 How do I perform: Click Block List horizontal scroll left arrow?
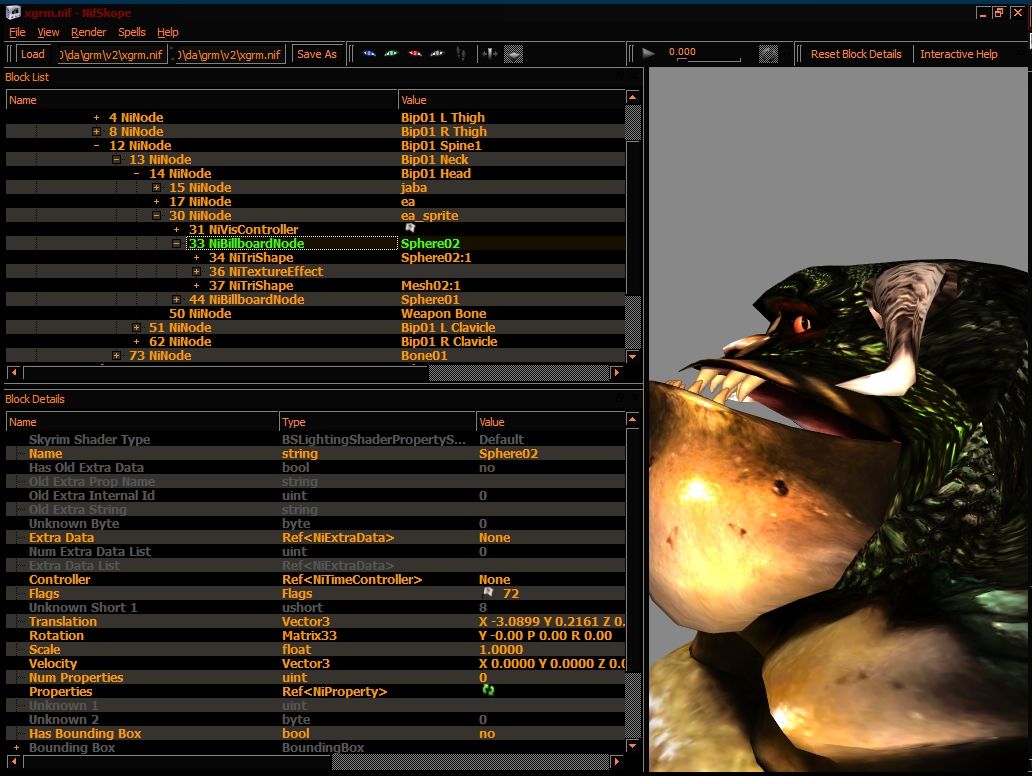[13, 373]
